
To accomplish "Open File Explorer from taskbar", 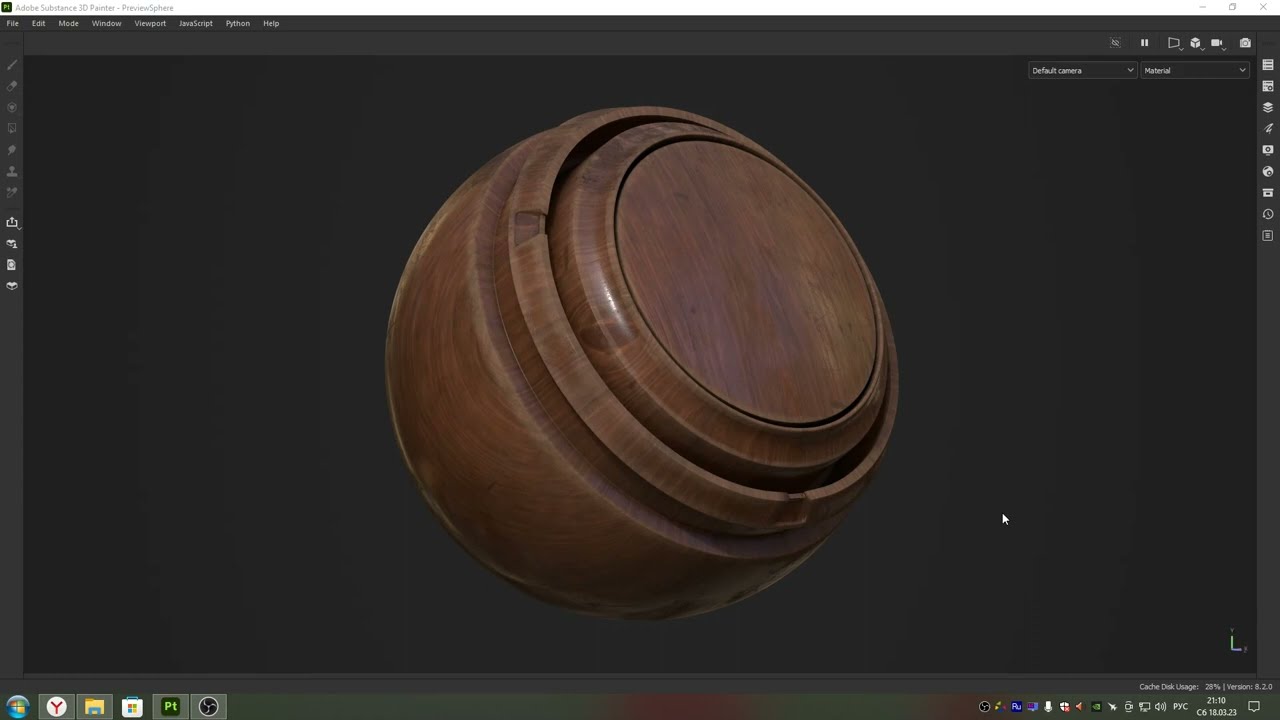I will pos(94,707).
